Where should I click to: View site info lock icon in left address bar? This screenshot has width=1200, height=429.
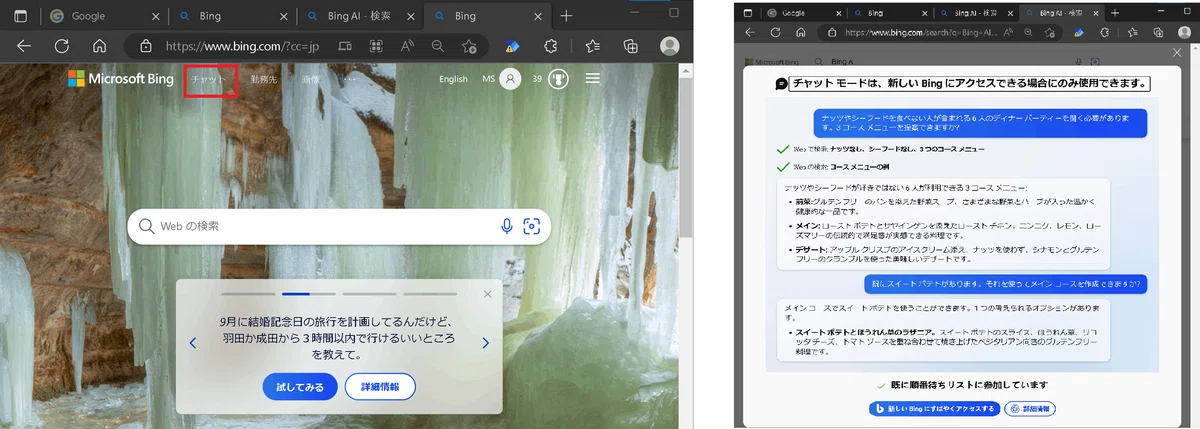click(x=146, y=46)
